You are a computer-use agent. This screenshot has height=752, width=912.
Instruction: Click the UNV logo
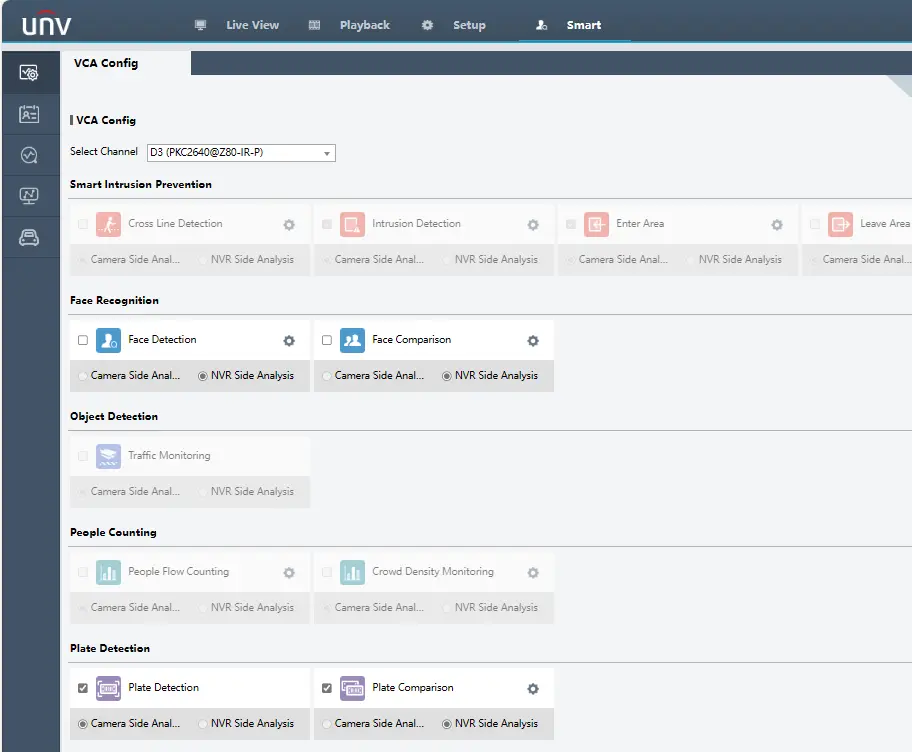pos(47,24)
